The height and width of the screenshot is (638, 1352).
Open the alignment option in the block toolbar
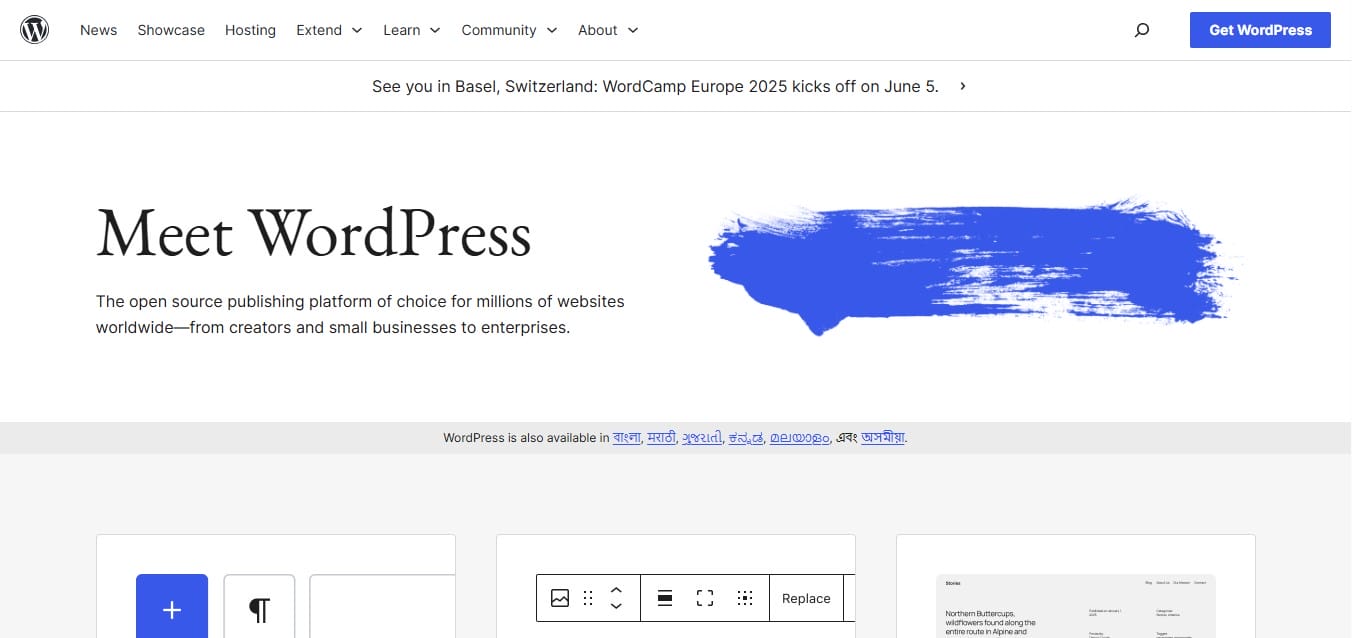tap(664, 597)
